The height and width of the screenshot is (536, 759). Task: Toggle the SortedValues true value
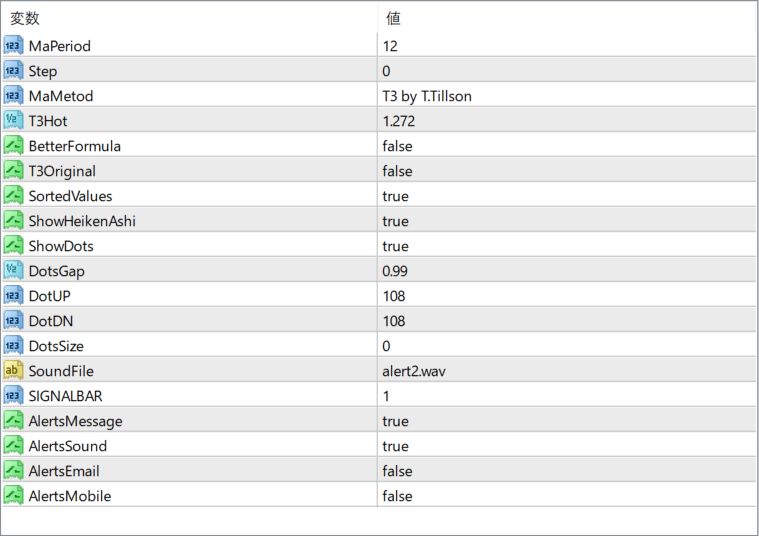click(x=566, y=196)
